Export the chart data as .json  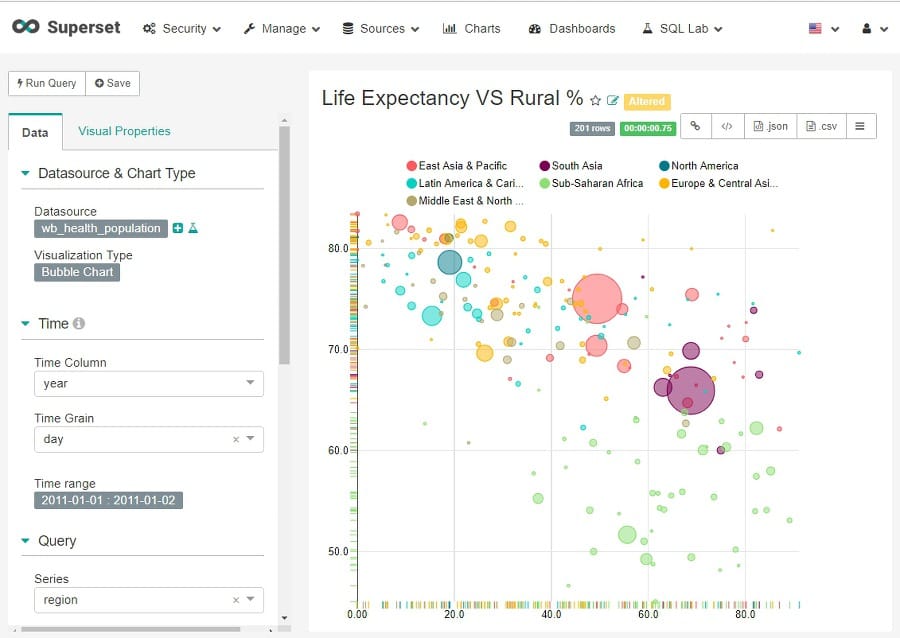770,126
